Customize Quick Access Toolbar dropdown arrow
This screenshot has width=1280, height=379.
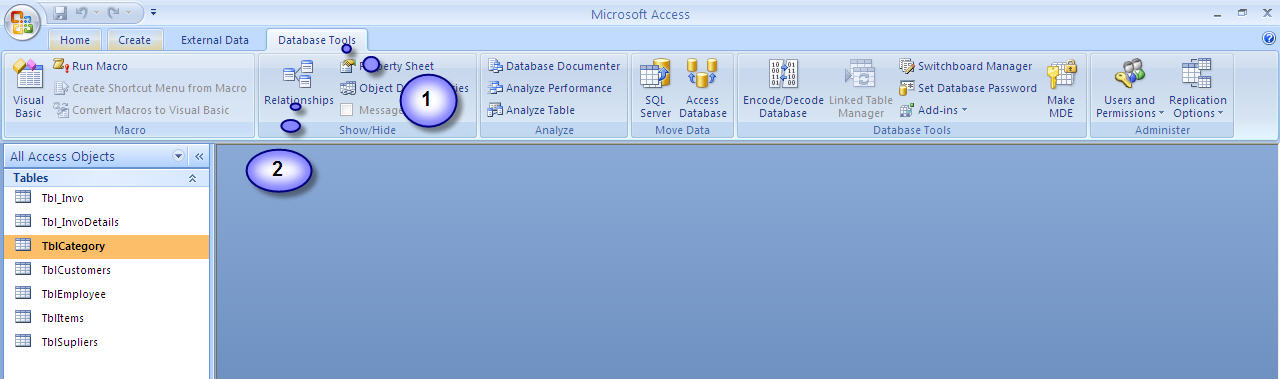click(x=153, y=14)
